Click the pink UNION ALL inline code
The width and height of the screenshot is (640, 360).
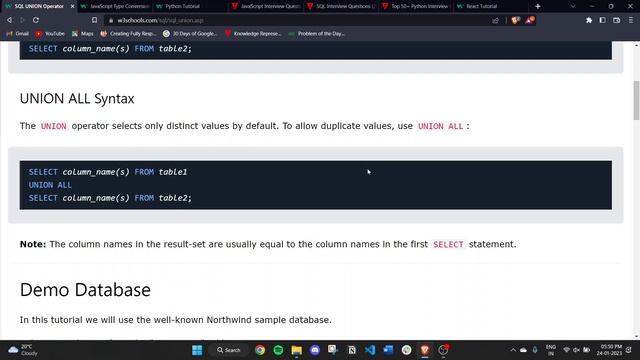tap(440, 127)
